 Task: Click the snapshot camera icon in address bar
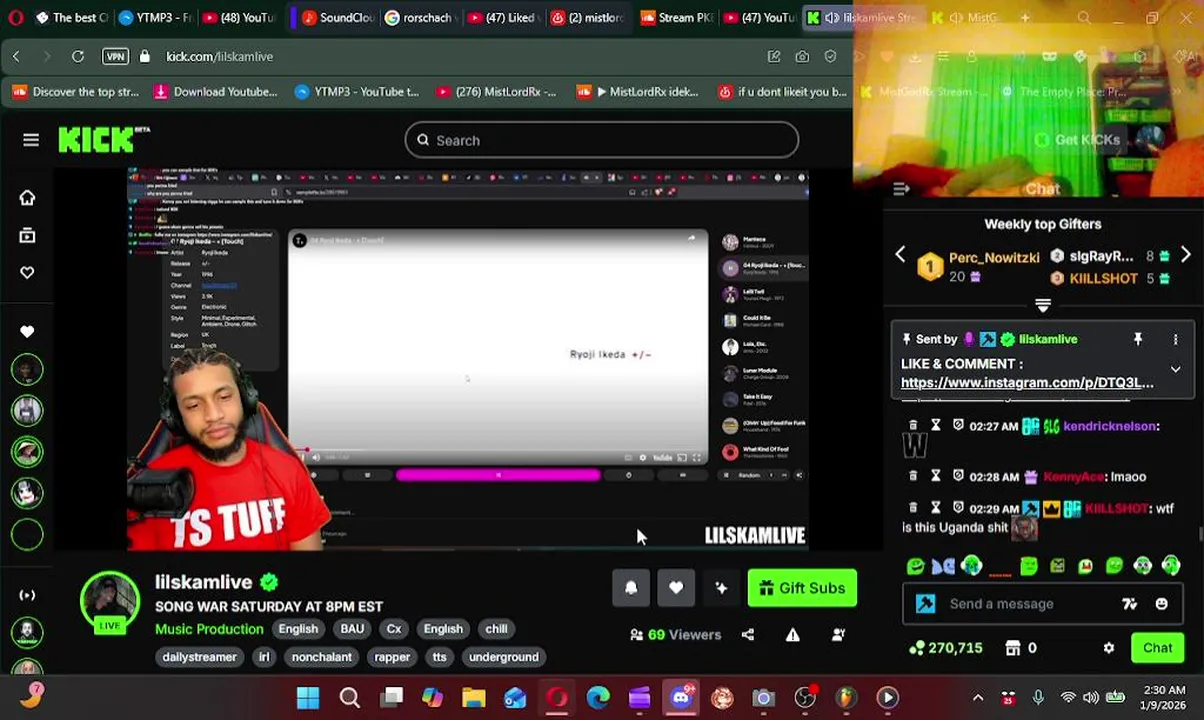[802, 57]
